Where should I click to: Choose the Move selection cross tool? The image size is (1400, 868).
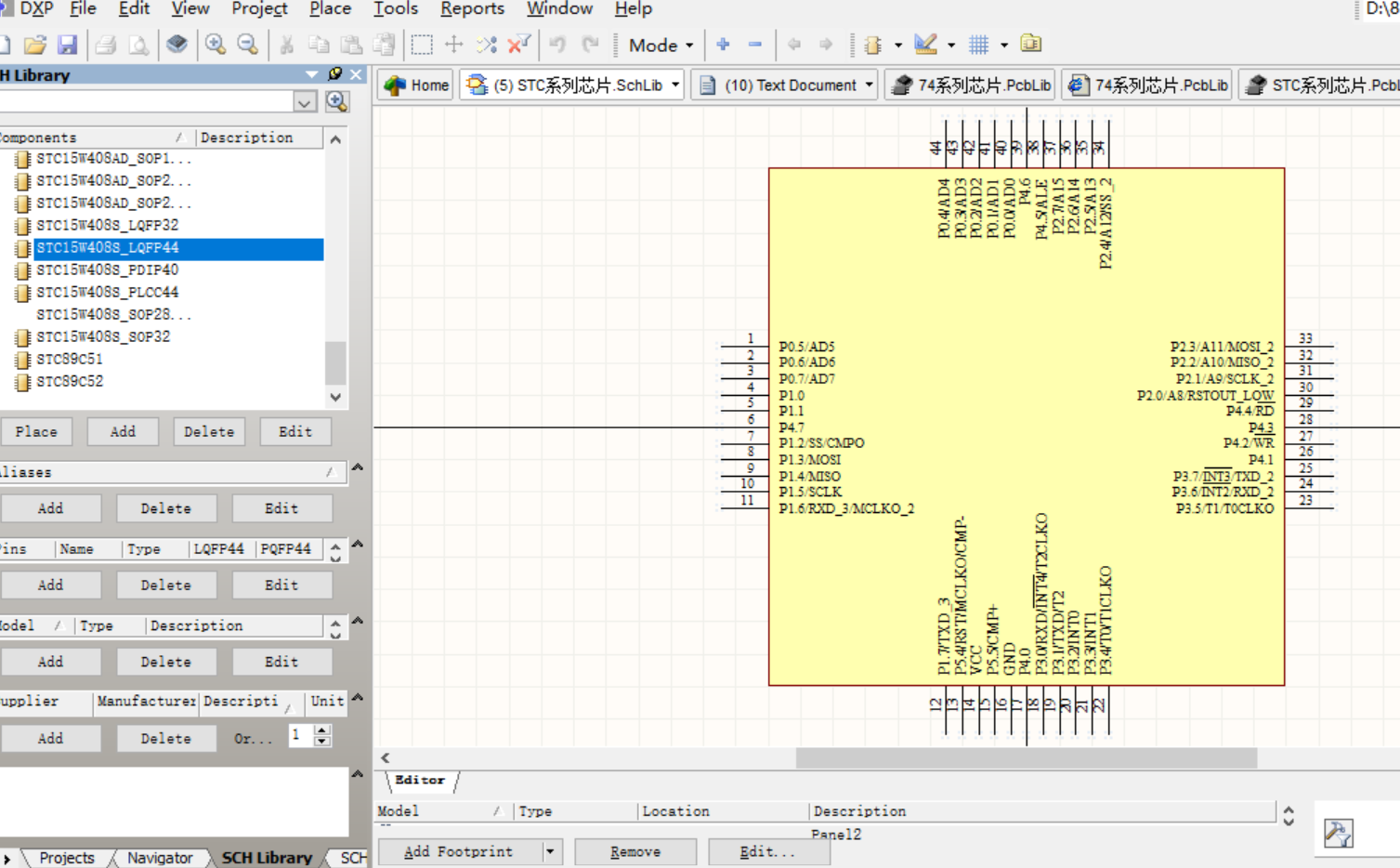[454, 45]
